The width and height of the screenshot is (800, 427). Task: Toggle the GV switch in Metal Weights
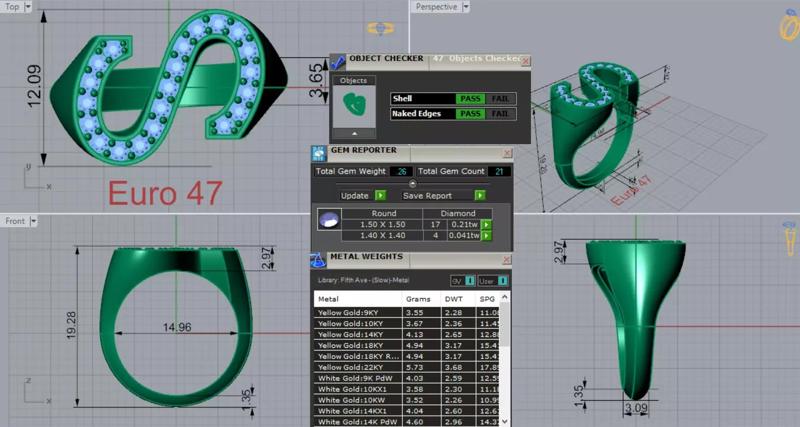[470, 281]
